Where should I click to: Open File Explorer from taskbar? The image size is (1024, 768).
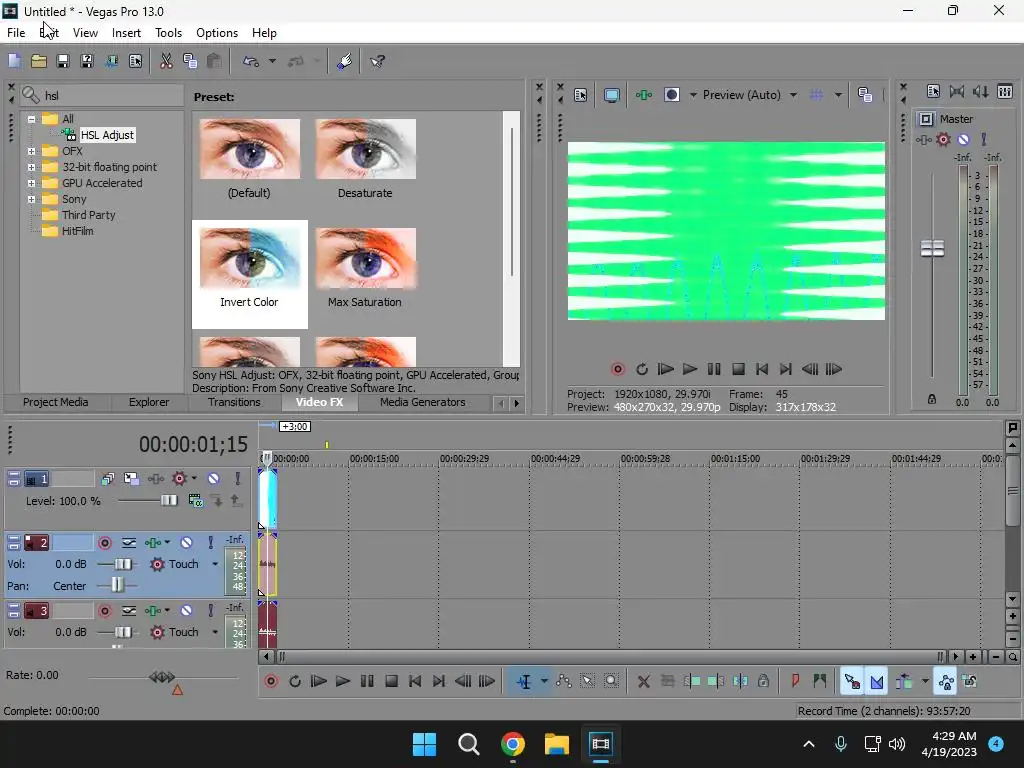556,744
